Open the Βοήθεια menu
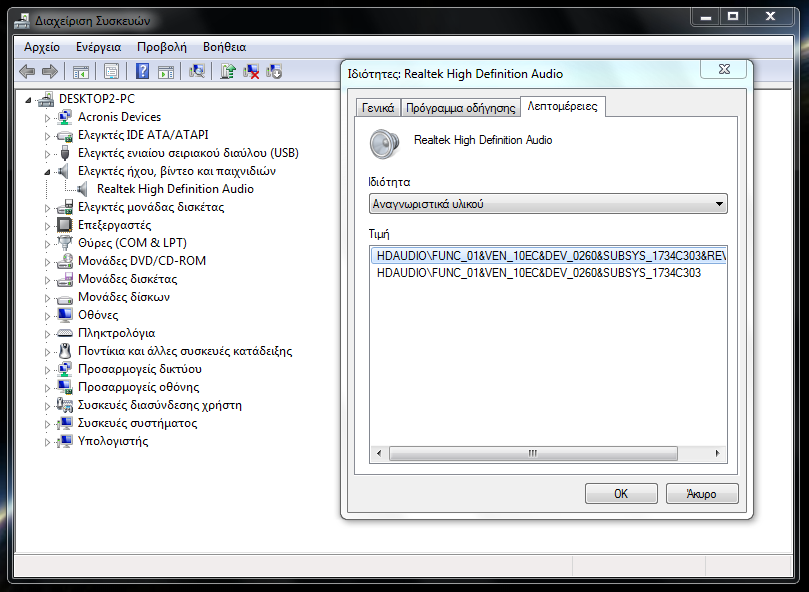Image resolution: width=809 pixels, height=592 pixels. (224, 47)
